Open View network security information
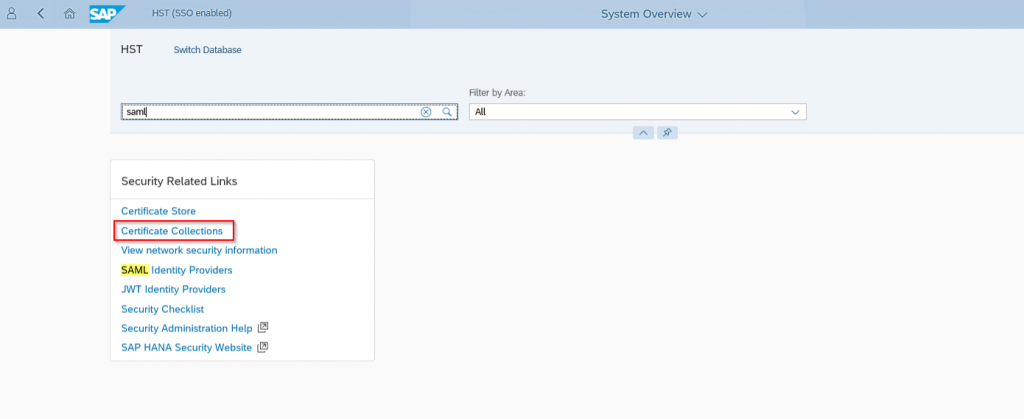 (199, 250)
